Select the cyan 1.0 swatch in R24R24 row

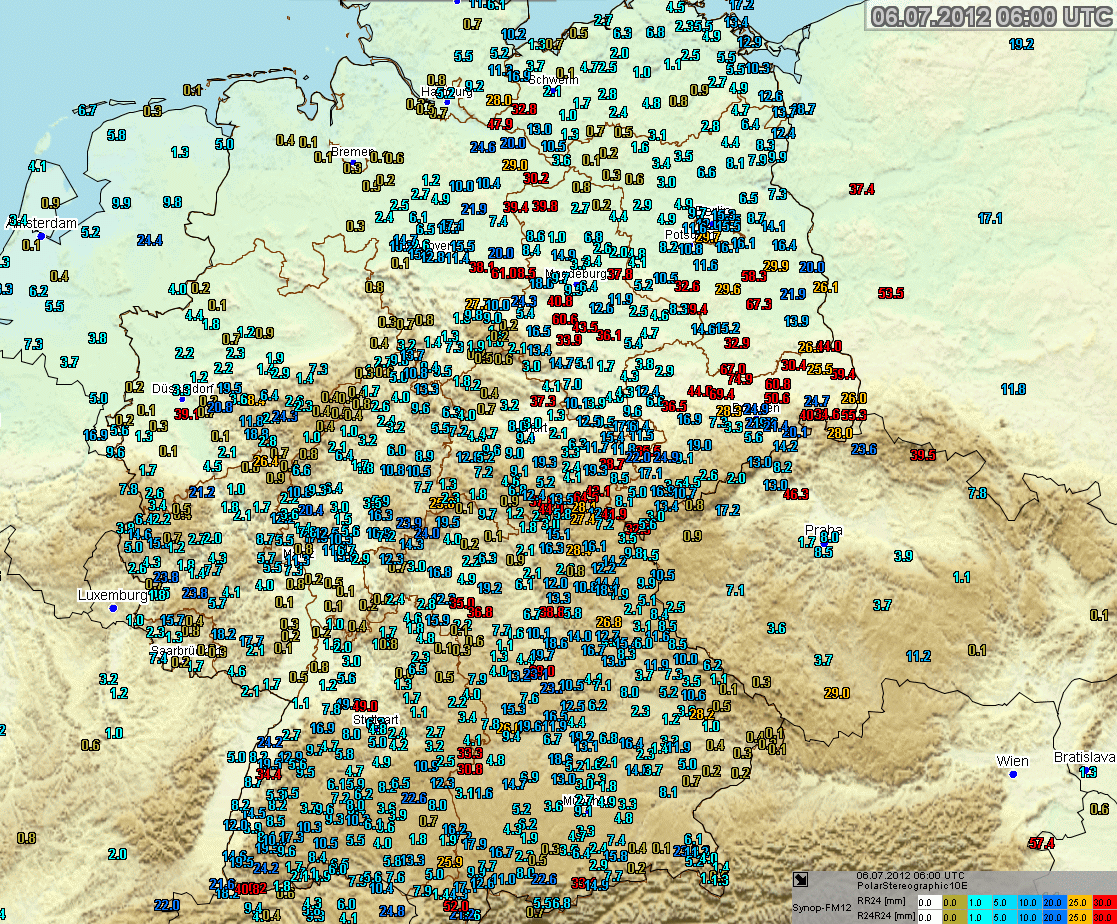click(x=980, y=917)
